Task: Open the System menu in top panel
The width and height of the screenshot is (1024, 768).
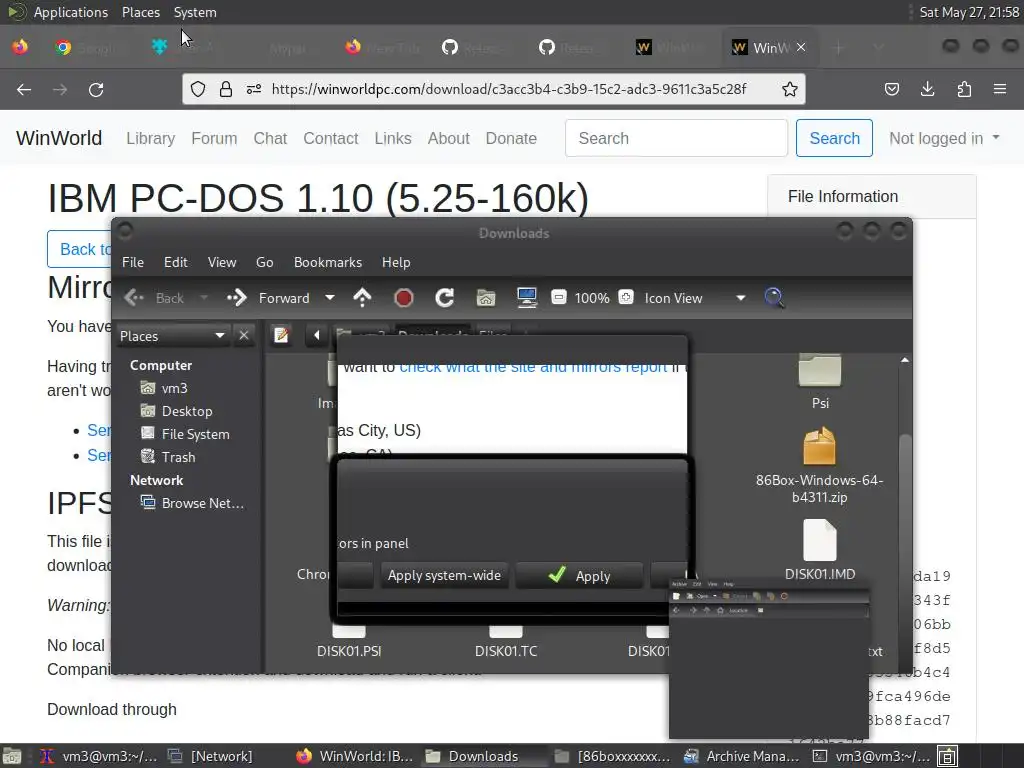Action: click(x=195, y=12)
